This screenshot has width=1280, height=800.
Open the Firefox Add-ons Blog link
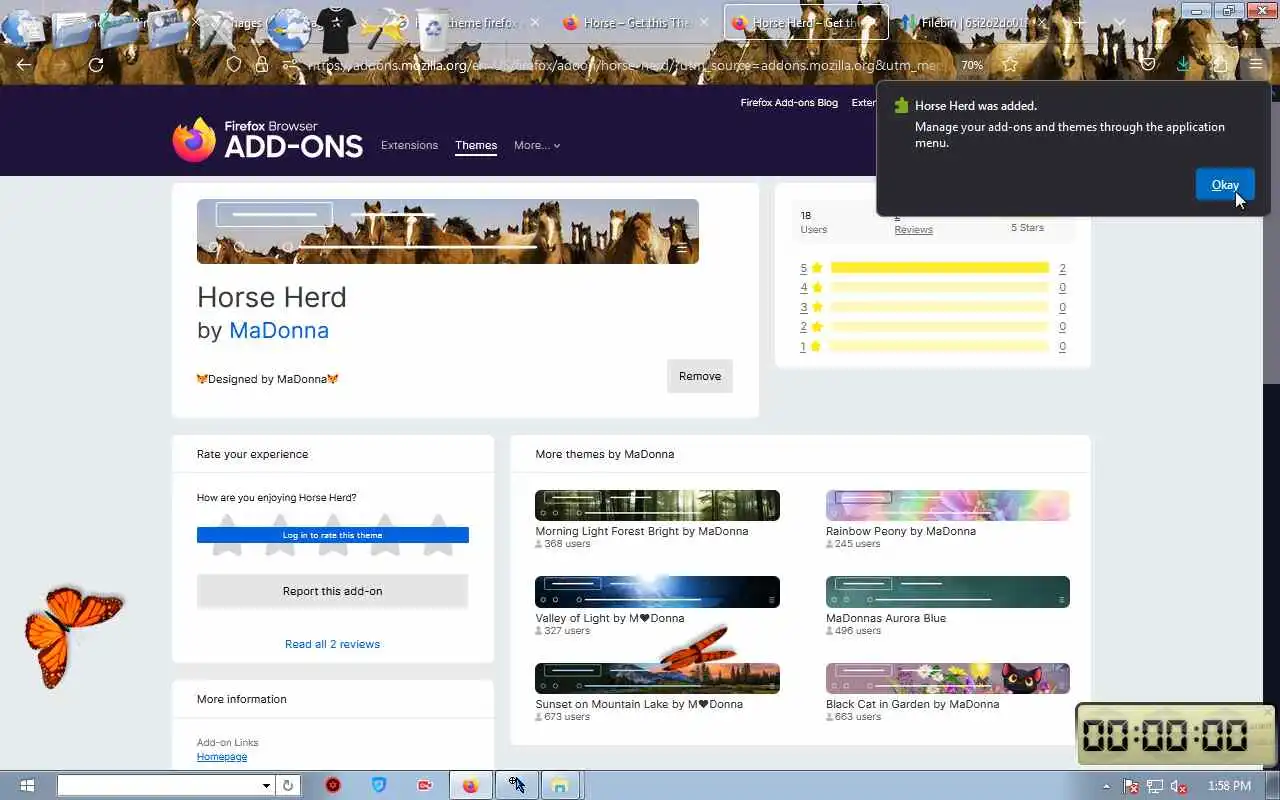click(x=789, y=102)
